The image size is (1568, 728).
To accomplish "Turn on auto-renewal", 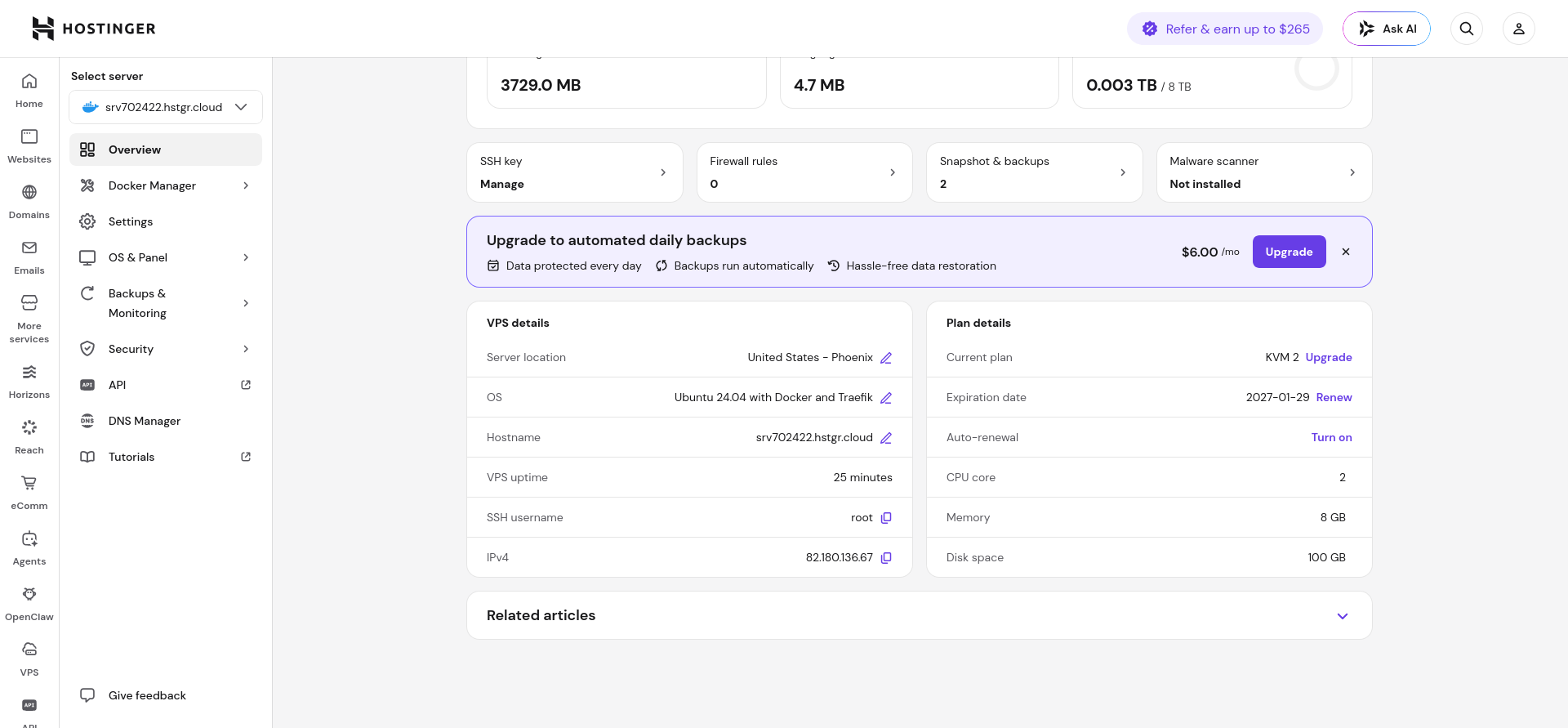I will pyautogui.click(x=1332, y=437).
